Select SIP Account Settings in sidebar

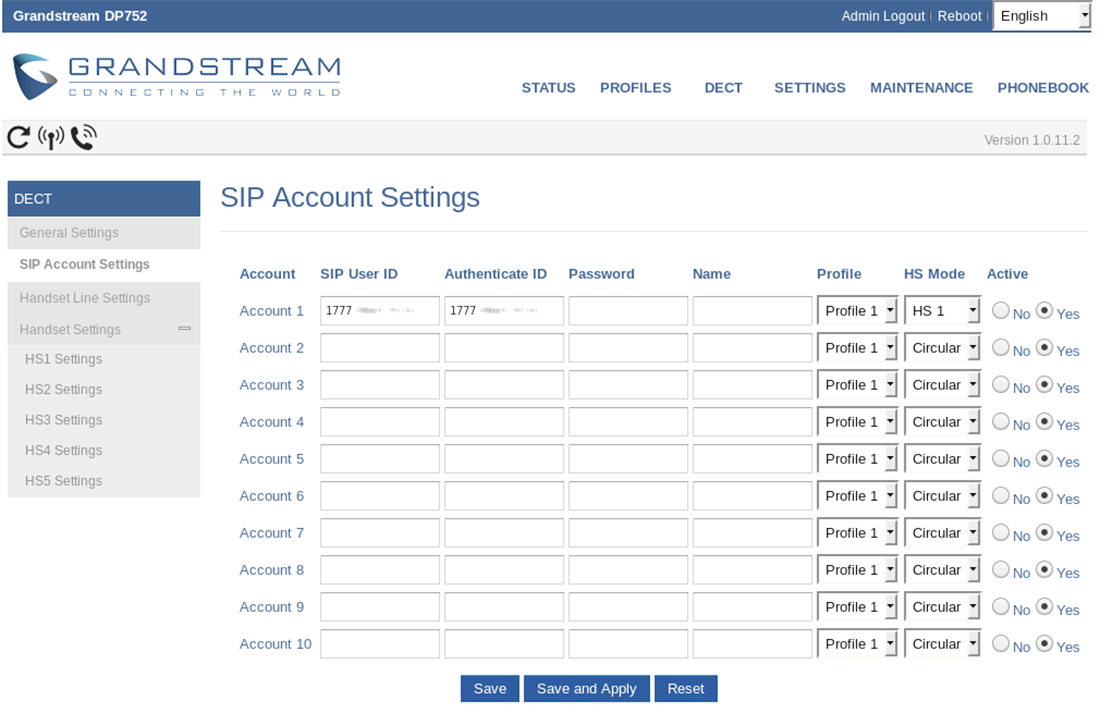pyautogui.click(x=104, y=265)
